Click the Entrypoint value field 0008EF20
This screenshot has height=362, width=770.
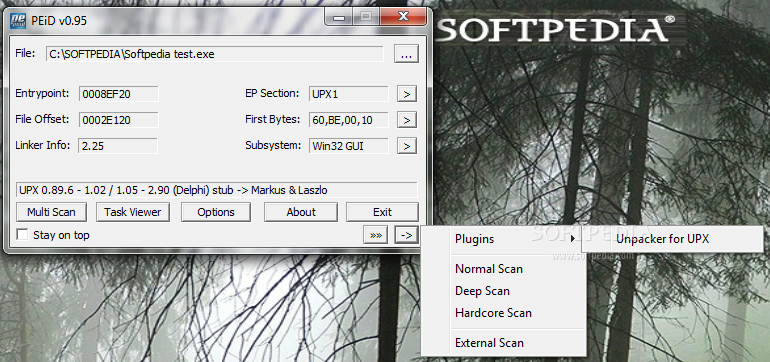tap(118, 94)
